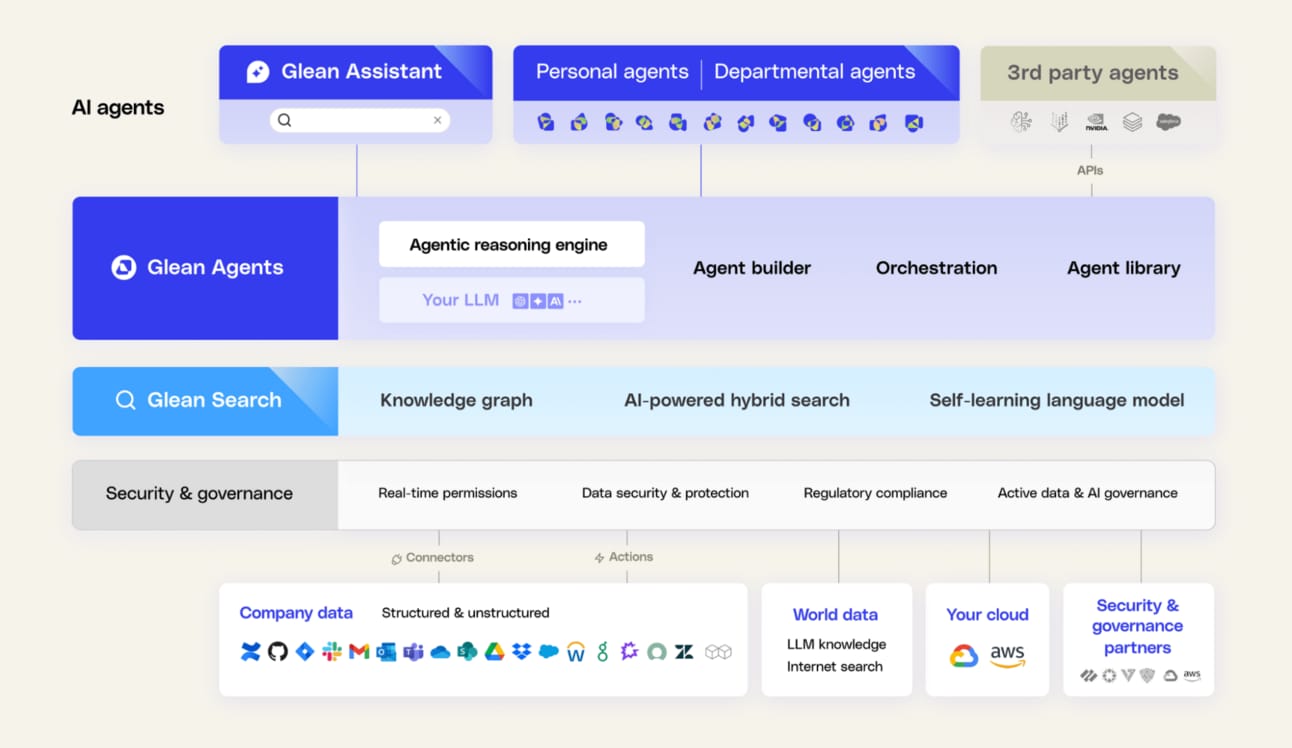The width and height of the screenshot is (1292, 748).
Task: Click the Slack icon in Company data
Action: (x=332, y=652)
